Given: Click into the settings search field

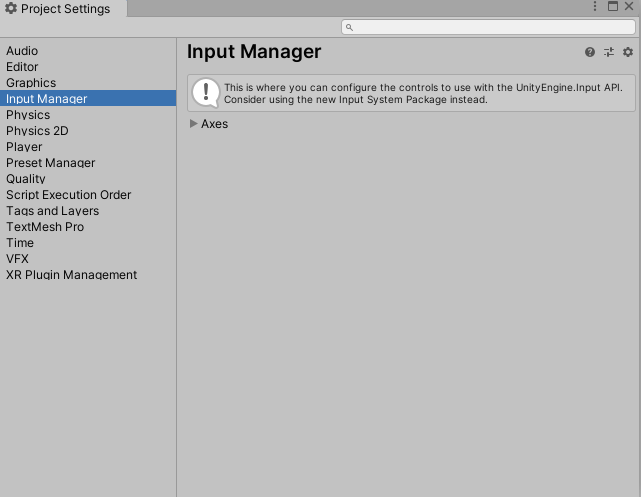Looking at the screenshot, I should 490,27.
